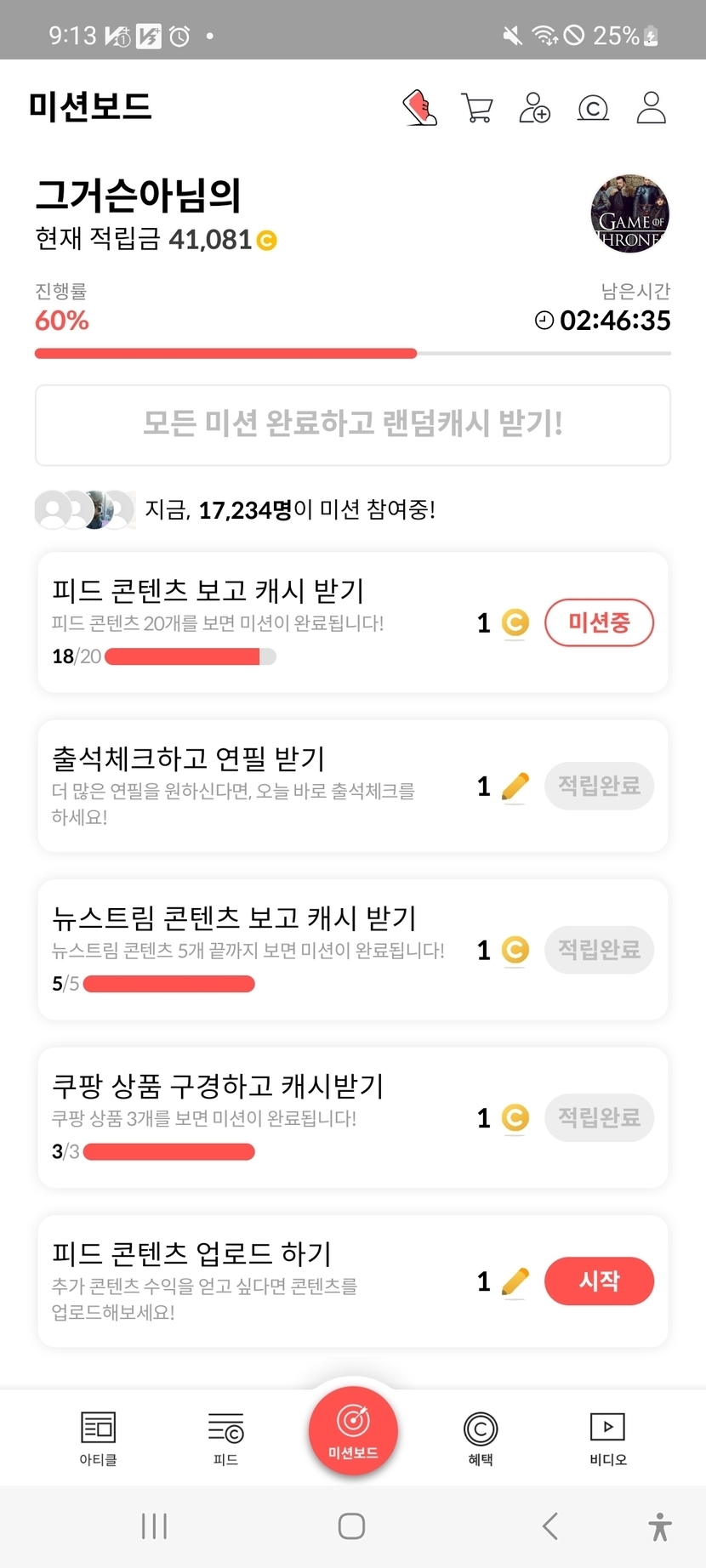Viewport: 706px width, 1568px height.
Task: Tap 적립완료 on the attendance check mission
Action: point(599,786)
